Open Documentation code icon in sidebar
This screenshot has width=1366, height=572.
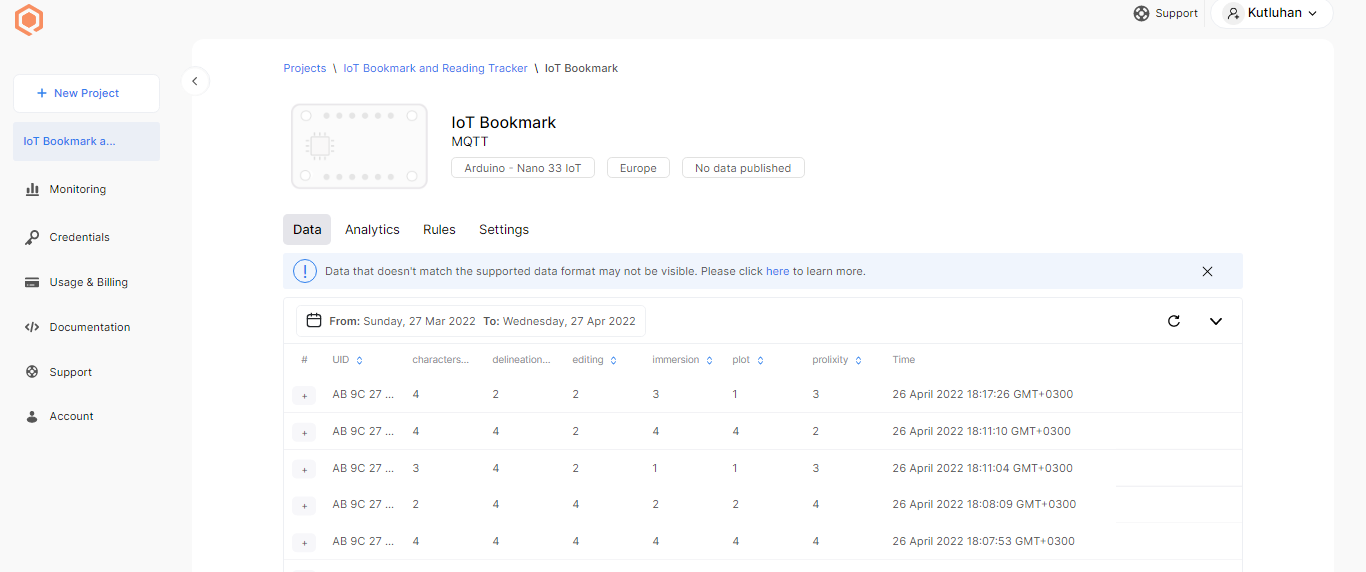(x=32, y=327)
